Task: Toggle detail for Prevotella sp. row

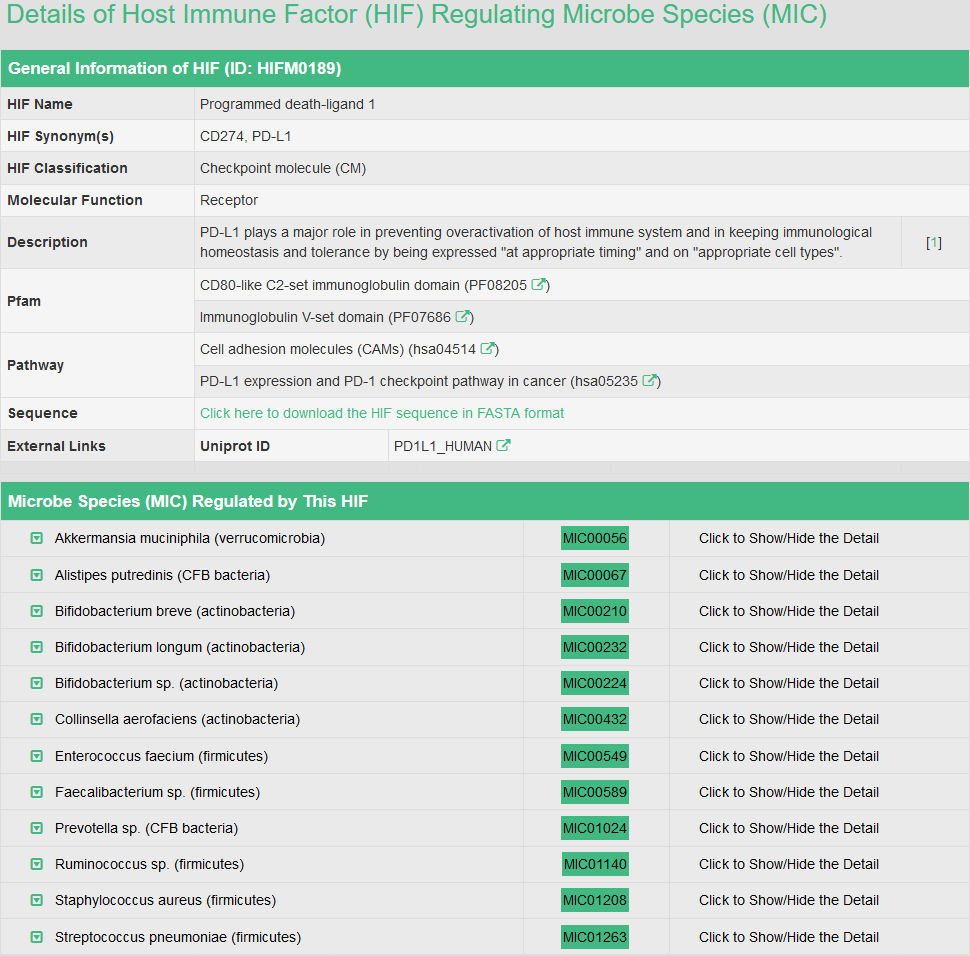Action: tap(788, 828)
